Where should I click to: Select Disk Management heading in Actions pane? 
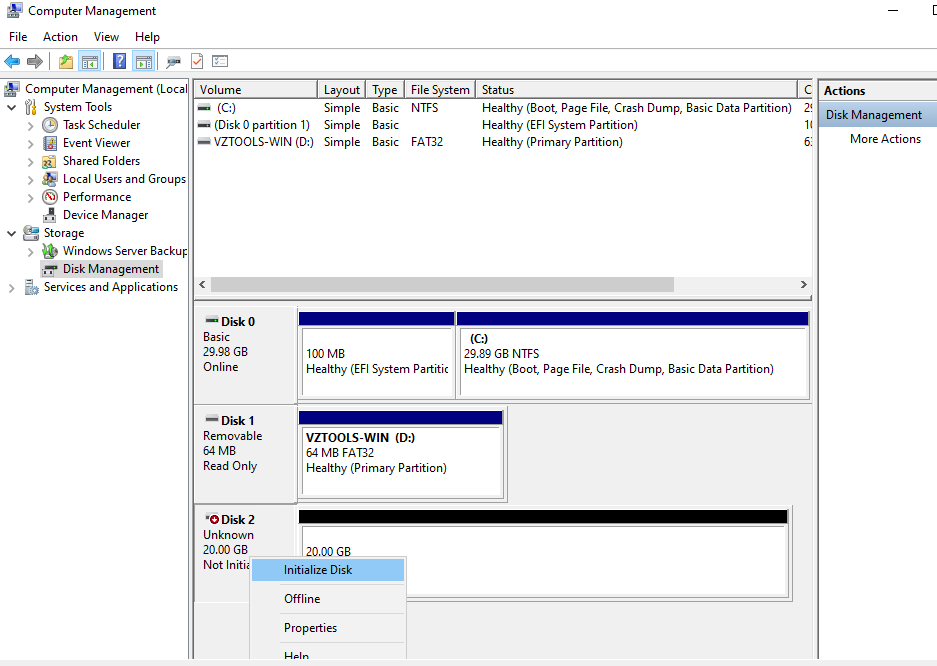[877, 115]
